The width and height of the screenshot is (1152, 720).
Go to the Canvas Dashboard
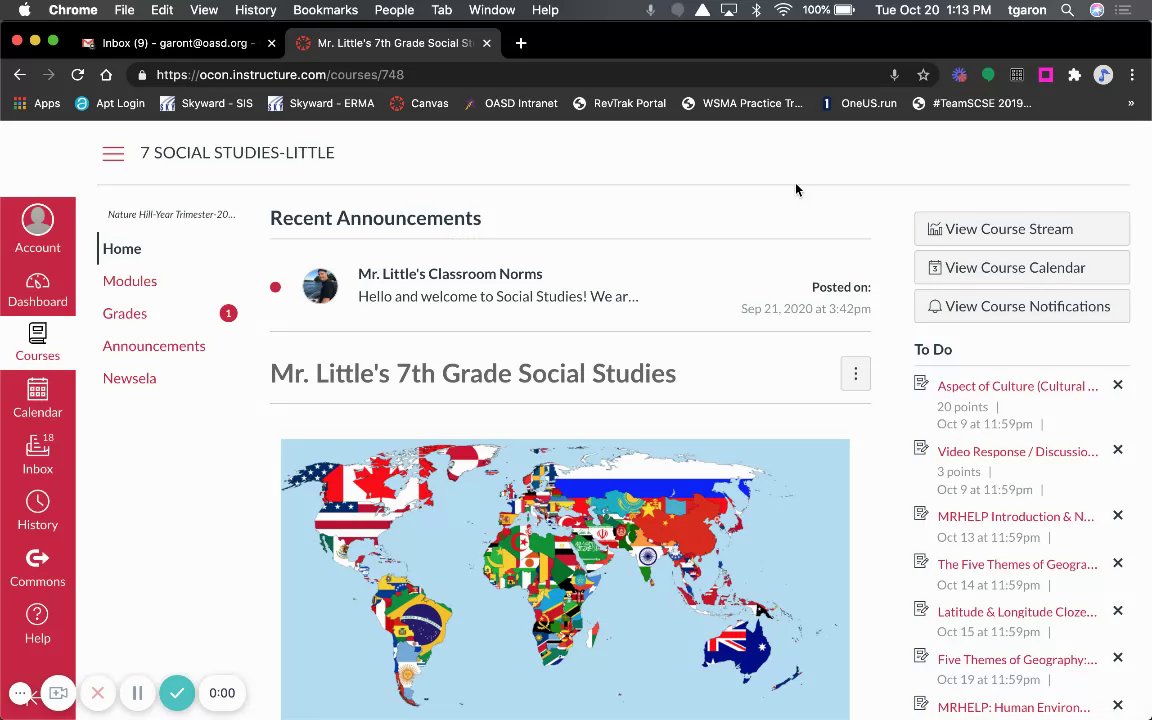click(37, 289)
